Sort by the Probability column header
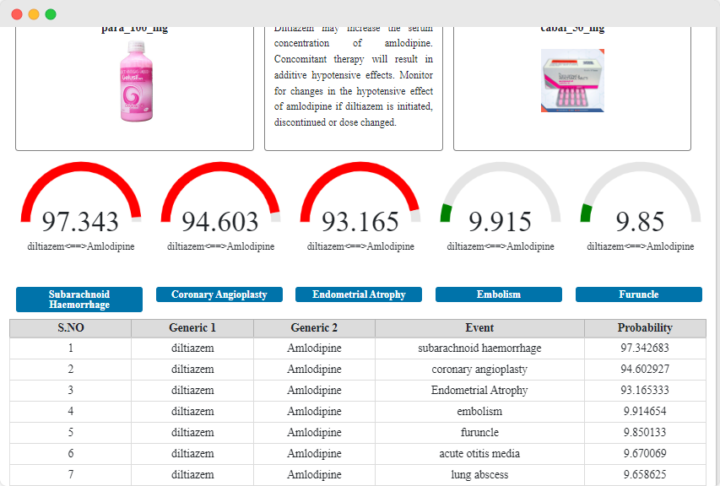The width and height of the screenshot is (720, 486). pos(645,328)
